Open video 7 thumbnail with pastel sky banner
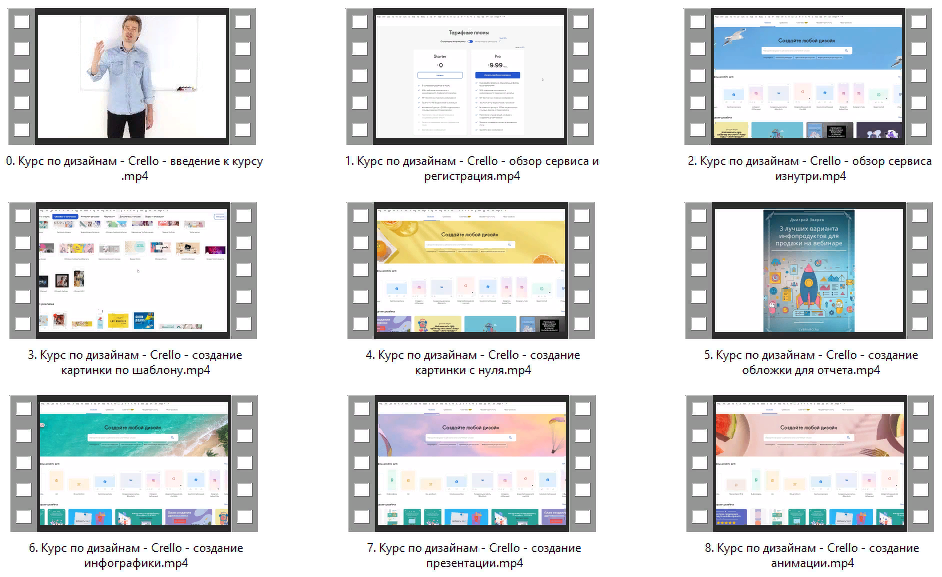 [472, 461]
